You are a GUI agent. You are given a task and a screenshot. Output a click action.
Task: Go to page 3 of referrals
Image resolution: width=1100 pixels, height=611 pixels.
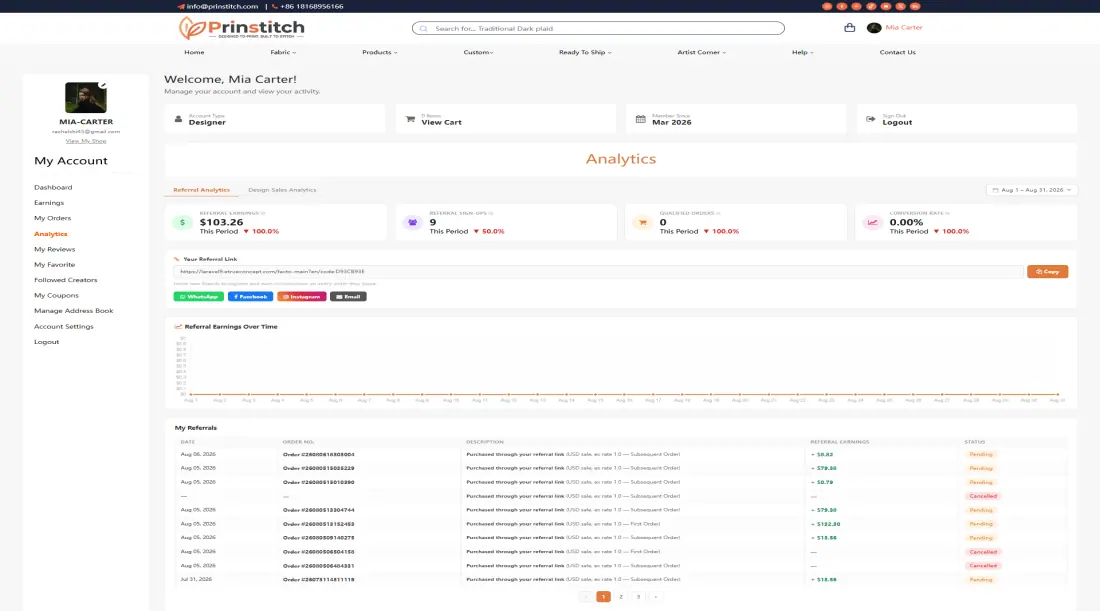[x=638, y=597]
